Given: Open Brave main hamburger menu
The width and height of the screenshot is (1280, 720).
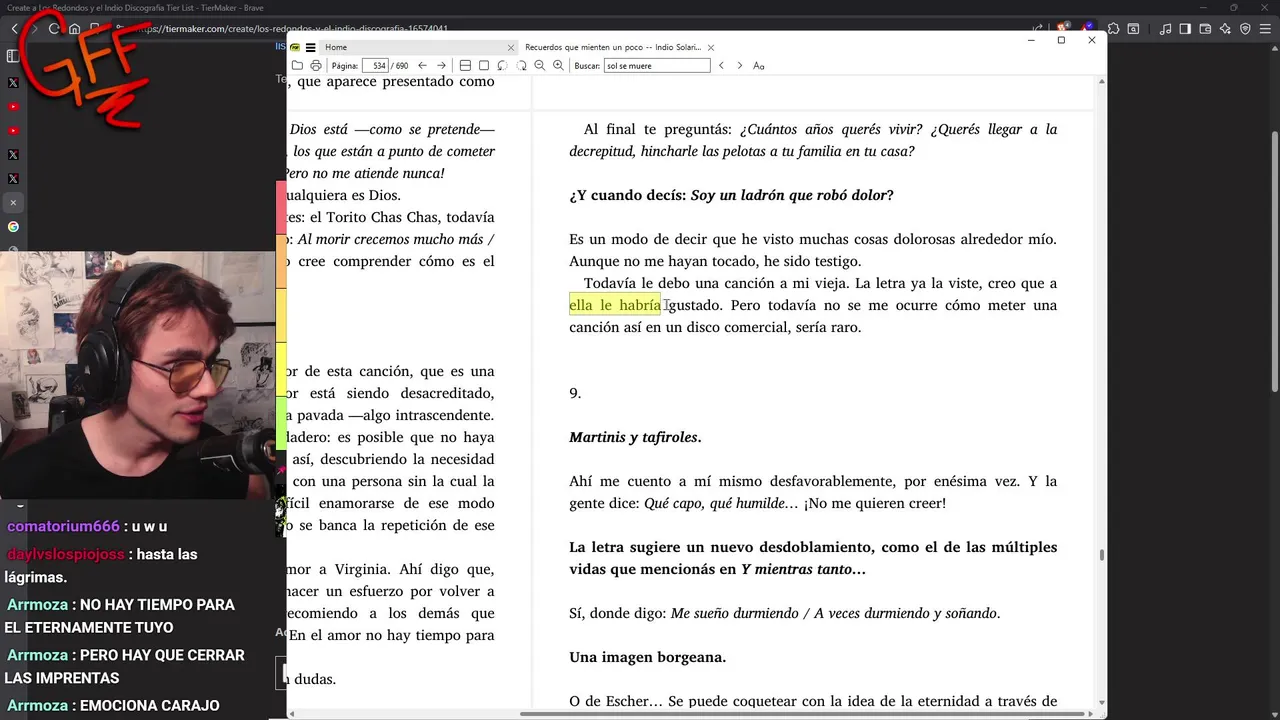Looking at the screenshot, I should 1265,29.
